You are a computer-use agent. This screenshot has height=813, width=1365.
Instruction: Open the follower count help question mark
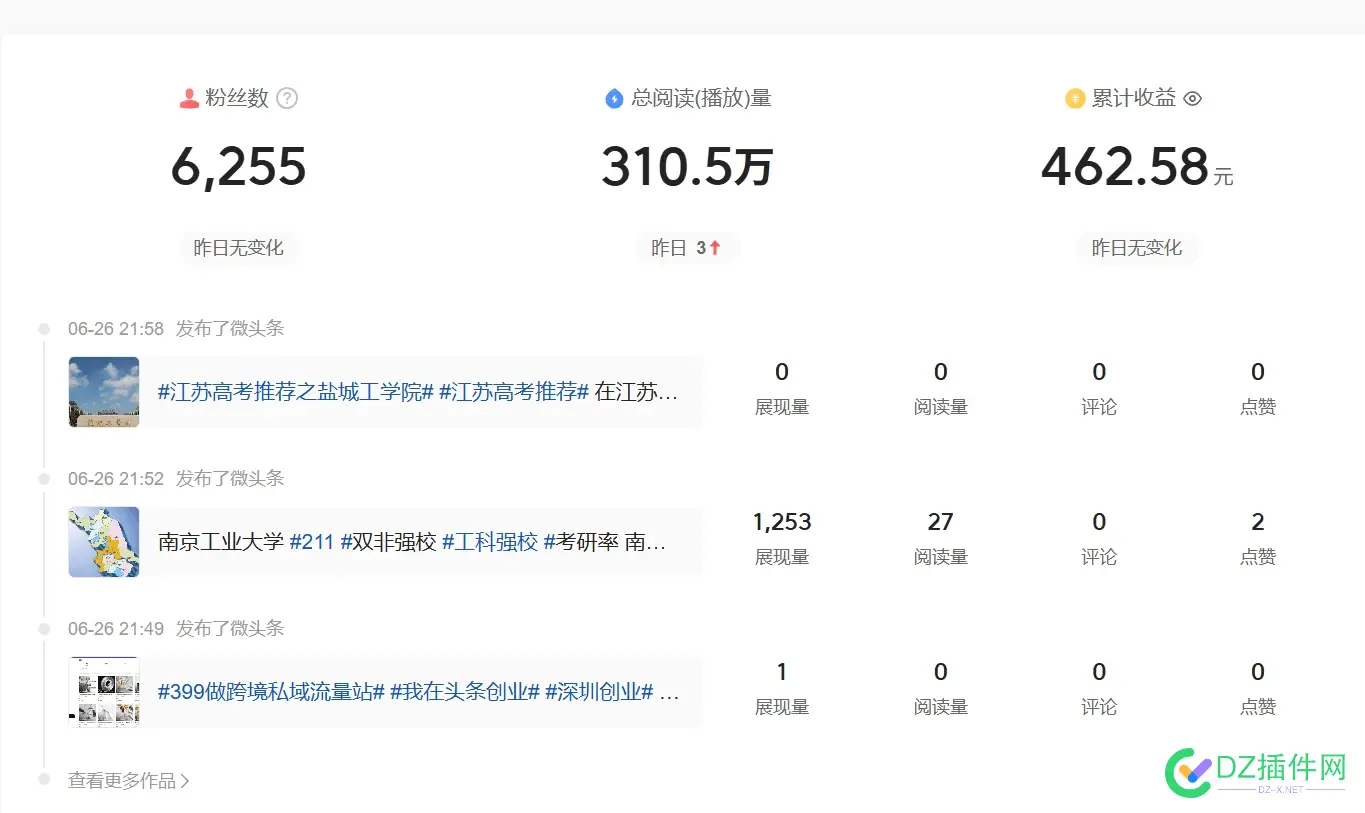coord(287,98)
